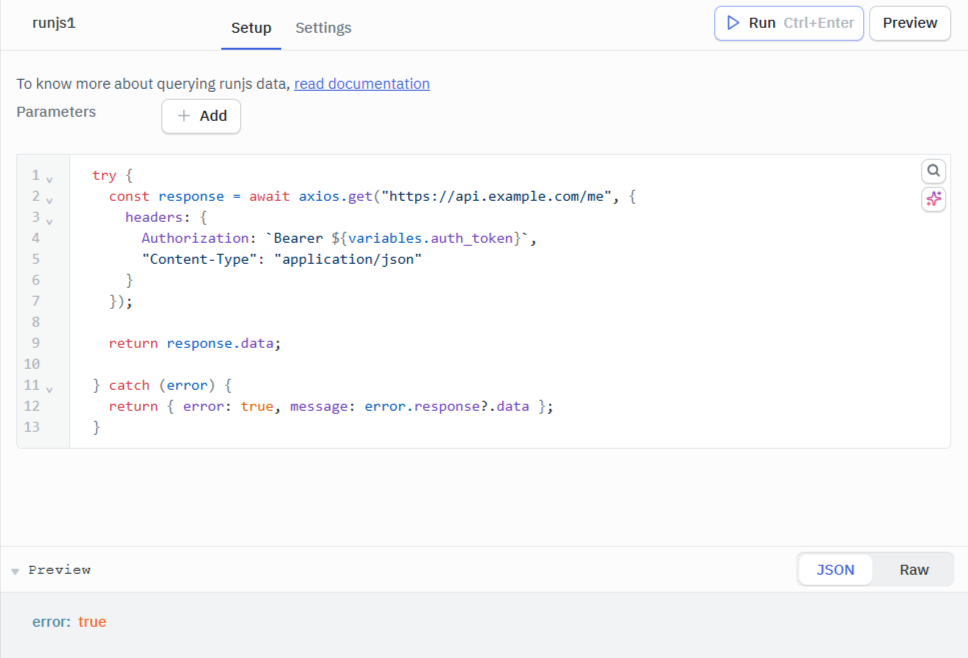Click the Add button under Parameters

(x=200, y=116)
